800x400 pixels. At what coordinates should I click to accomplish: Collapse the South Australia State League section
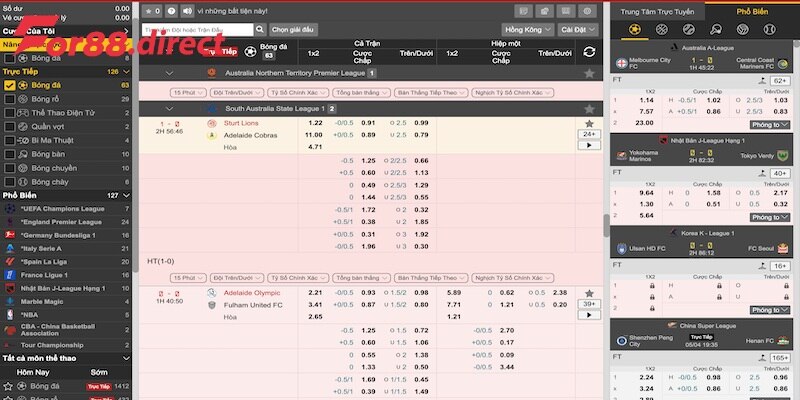click(x=169, y=108)
